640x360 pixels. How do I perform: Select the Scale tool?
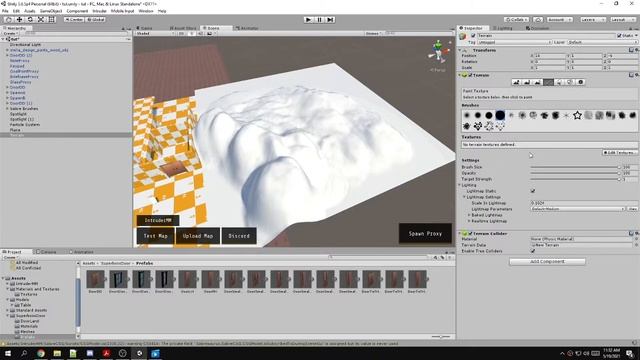41,20
